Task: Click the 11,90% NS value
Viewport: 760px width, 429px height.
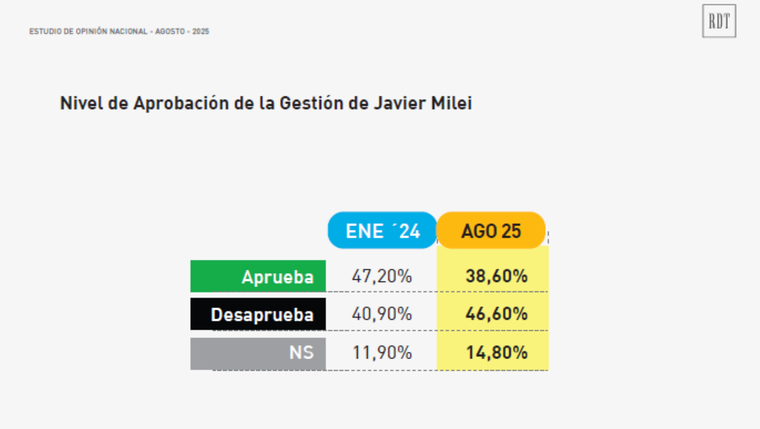Action: point(382,352)
